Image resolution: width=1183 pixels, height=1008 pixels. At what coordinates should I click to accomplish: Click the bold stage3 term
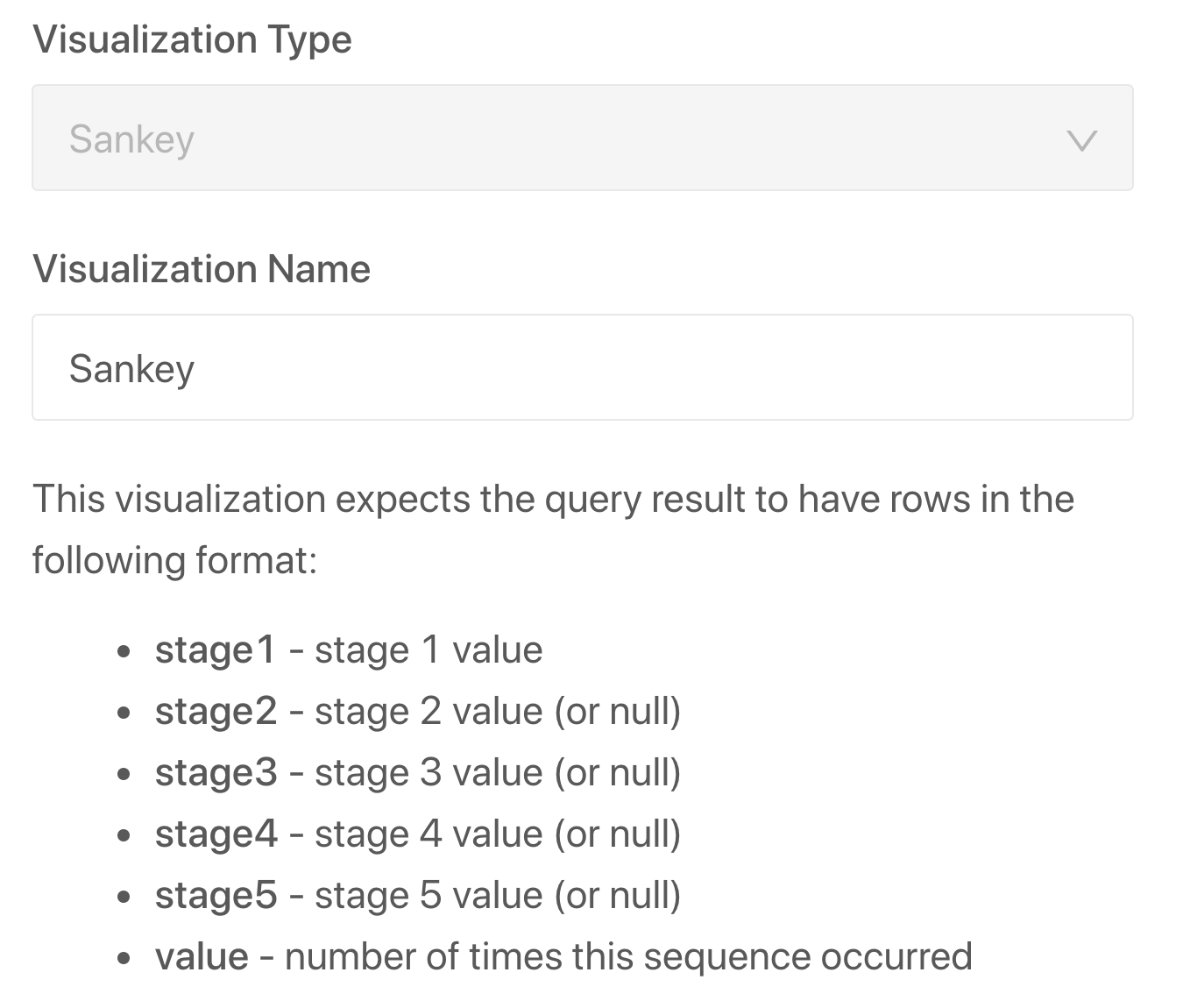pos(216,773)
